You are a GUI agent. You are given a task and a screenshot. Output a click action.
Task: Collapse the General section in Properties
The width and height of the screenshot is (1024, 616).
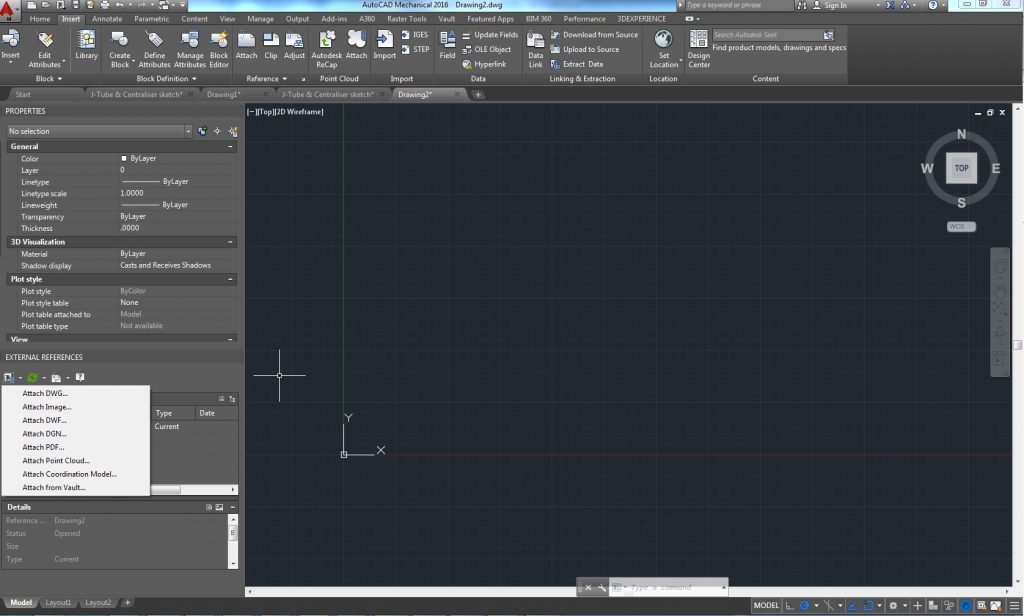[229, 146]
